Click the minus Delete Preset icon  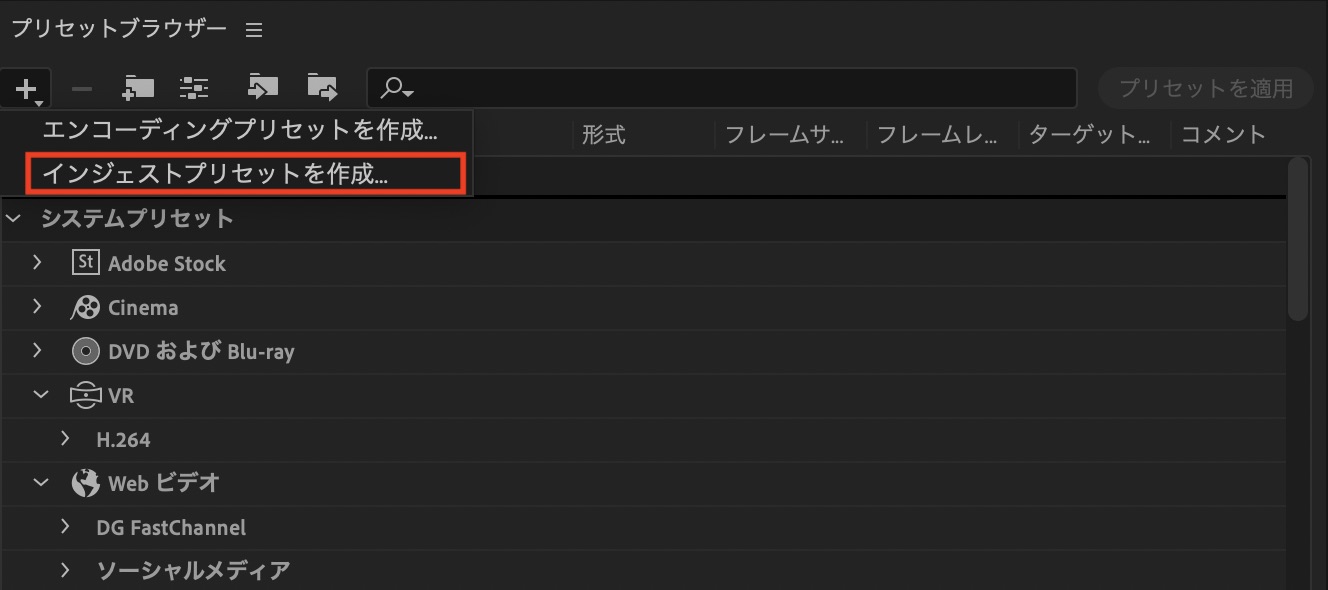[82, 89]
